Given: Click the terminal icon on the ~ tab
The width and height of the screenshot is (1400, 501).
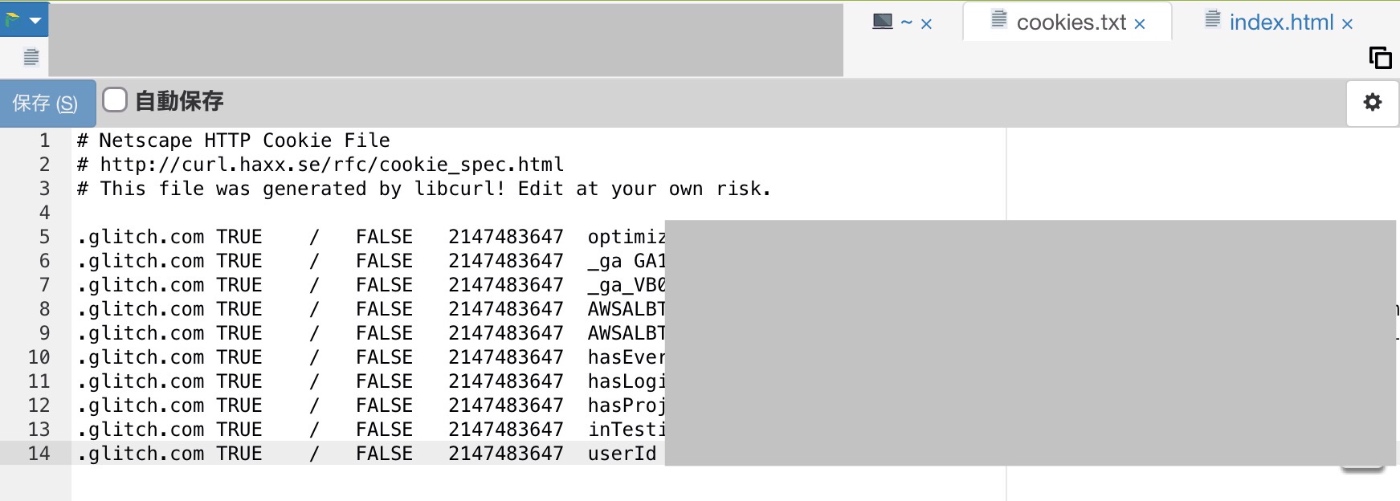Looking at the screenshot, I should click(x=882, y=21).
